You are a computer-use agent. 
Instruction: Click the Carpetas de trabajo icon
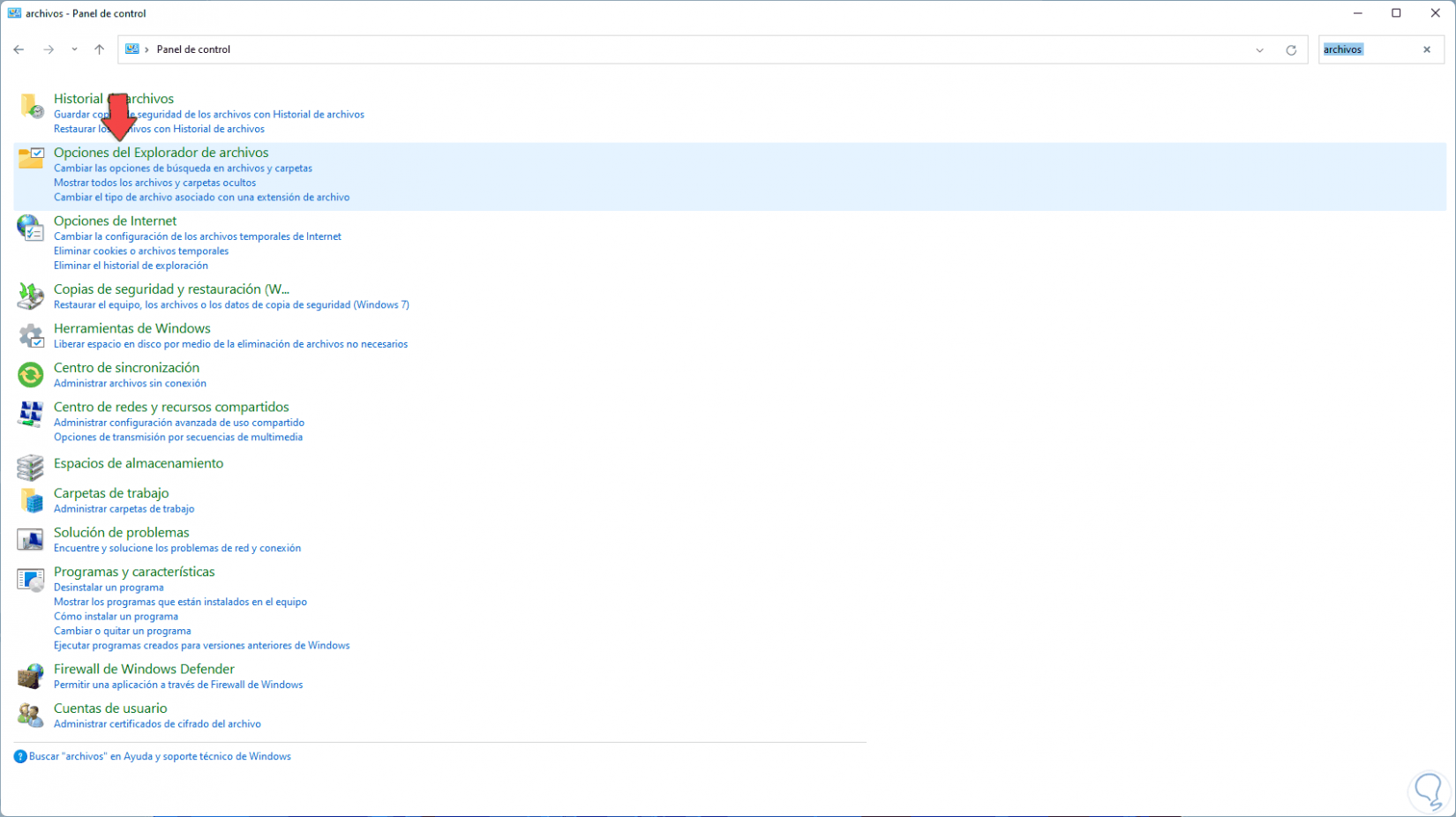tap(31, 500)
